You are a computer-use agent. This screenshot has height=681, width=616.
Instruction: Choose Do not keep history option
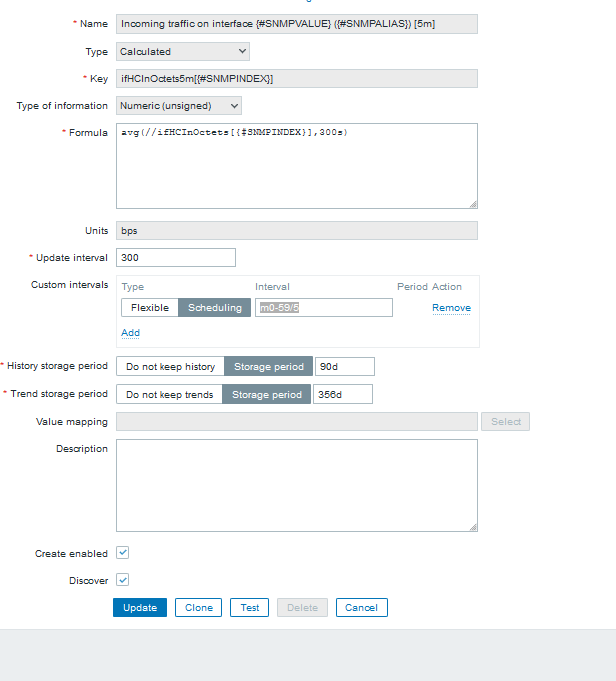click(x=170, y=367)
